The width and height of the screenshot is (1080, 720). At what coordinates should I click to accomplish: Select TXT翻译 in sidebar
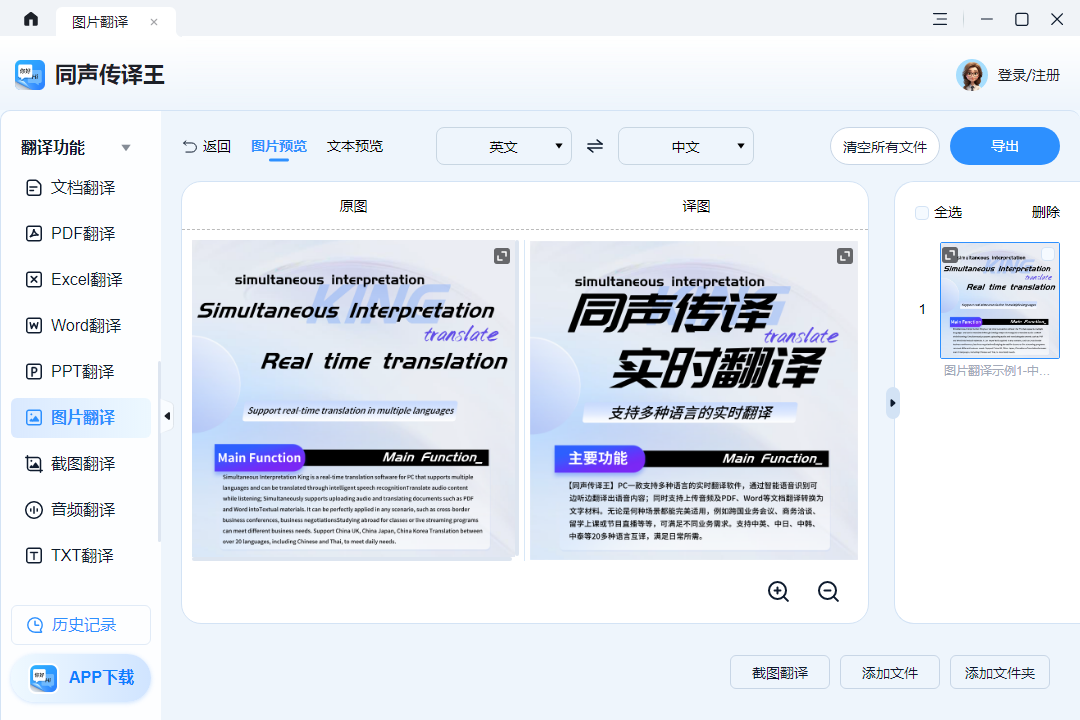pyautogui.click(x=81, y=555)
